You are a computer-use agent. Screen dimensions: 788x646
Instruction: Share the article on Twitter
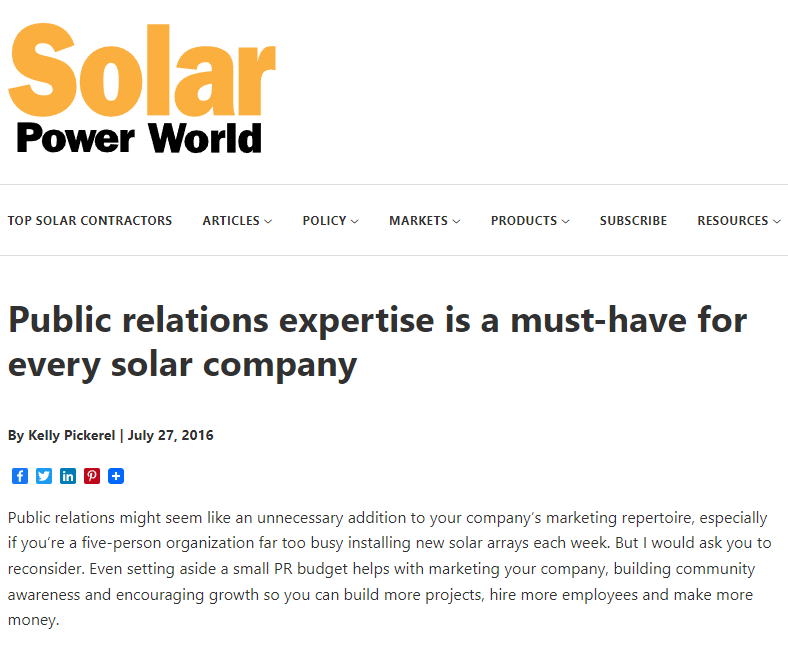click(44, 476)
